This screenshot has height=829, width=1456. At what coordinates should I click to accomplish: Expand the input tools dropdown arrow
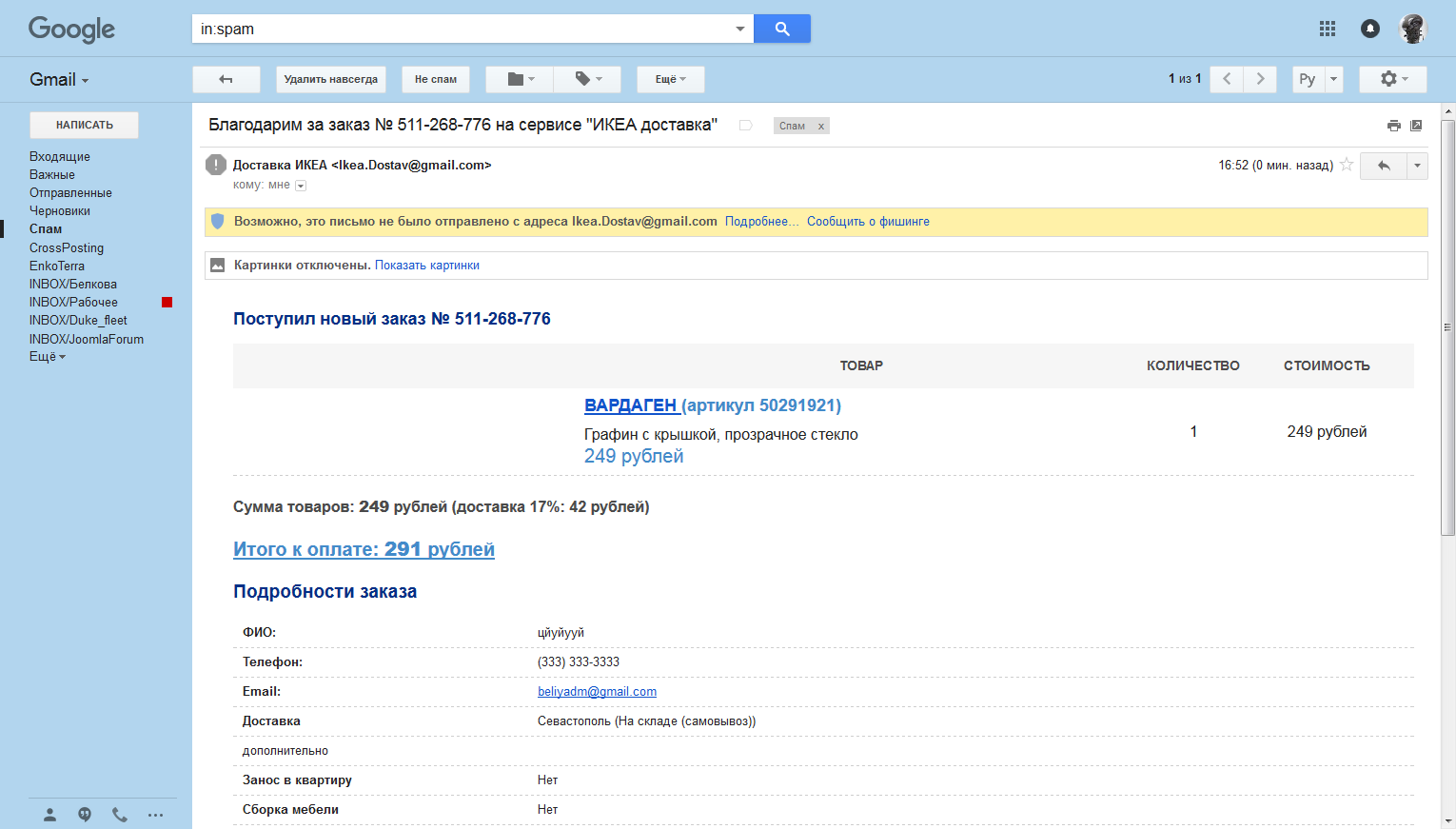pyautogui.click(x=1333, y=79)
